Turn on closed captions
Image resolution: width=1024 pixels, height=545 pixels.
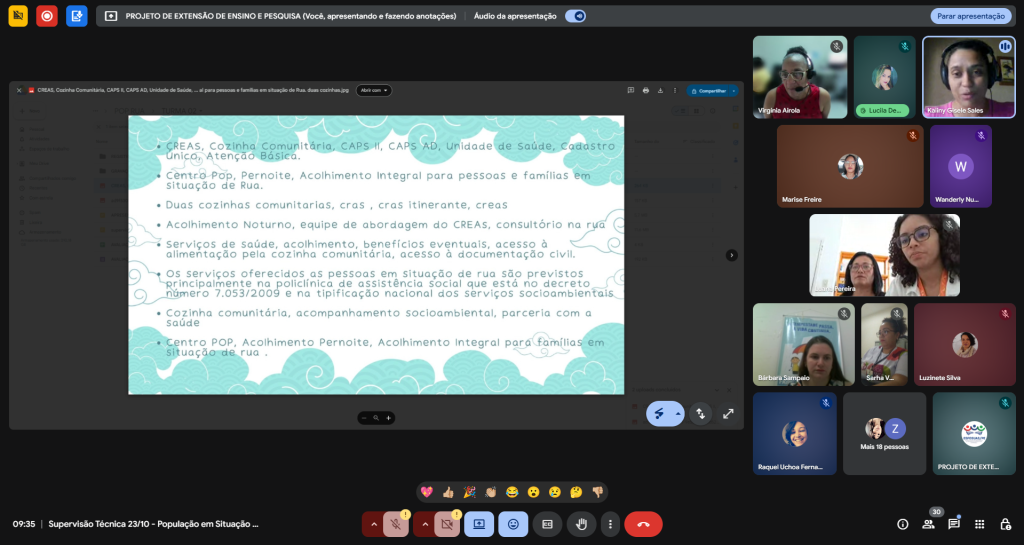tap(547, 524)
